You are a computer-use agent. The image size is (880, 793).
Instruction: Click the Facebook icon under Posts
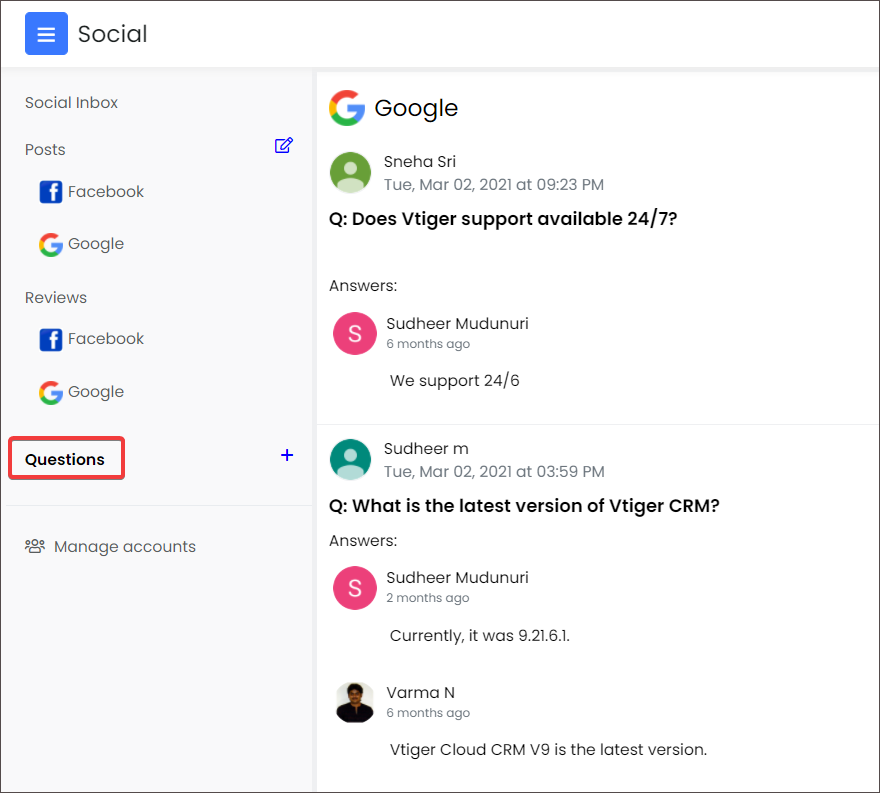(51, 192)
